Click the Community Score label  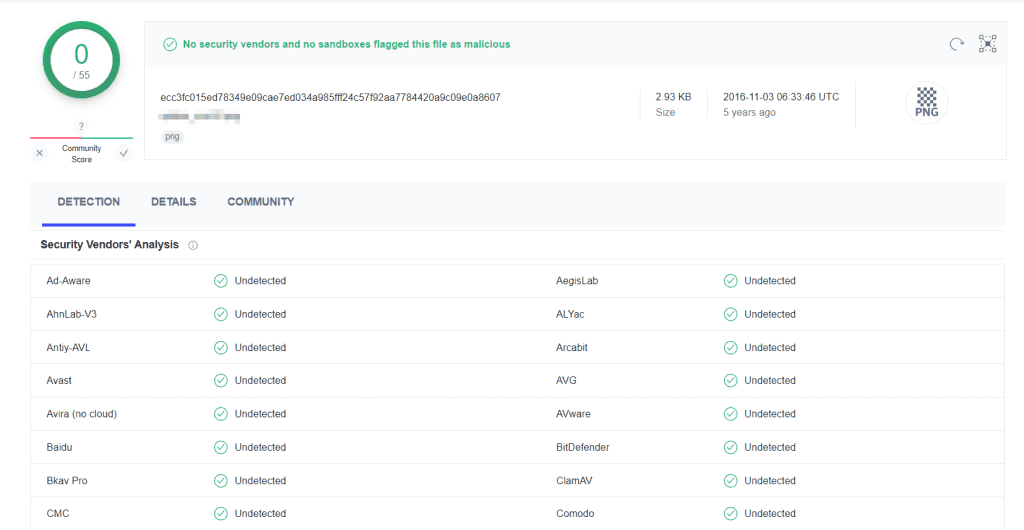pyautogui.click(x=82, y=154)
